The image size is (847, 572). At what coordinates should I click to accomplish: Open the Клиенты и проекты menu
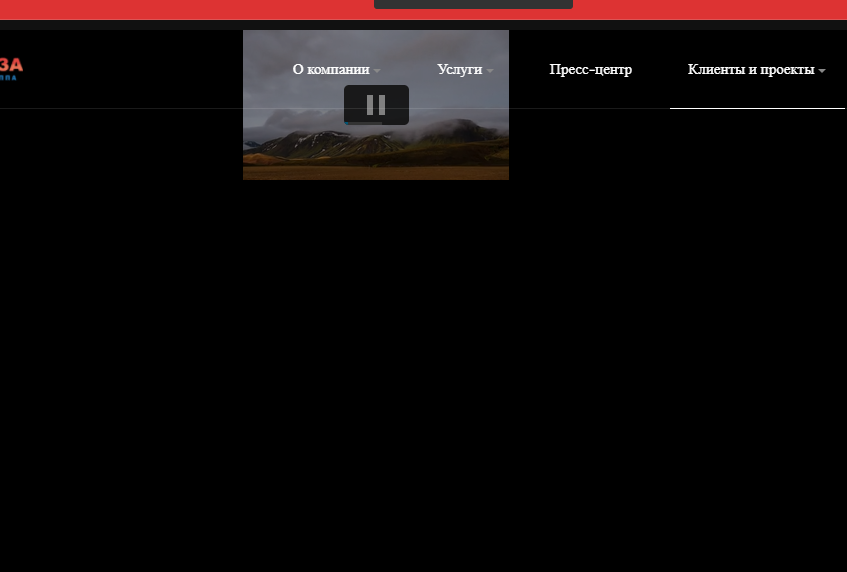pos(751,70)
